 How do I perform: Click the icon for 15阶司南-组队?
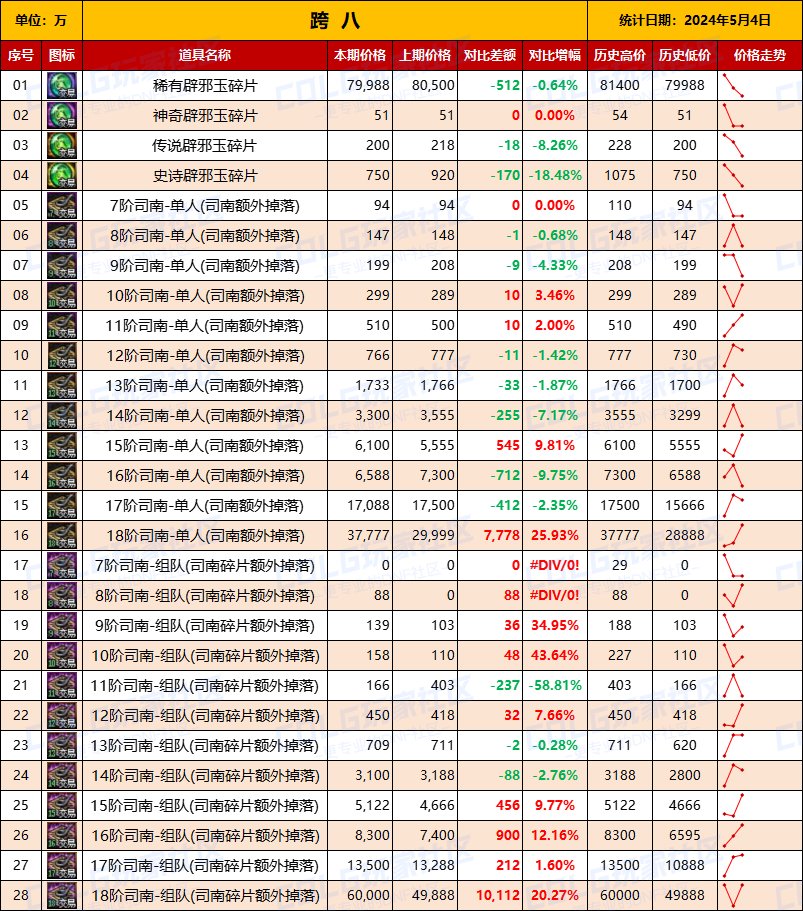coord(62,806)
